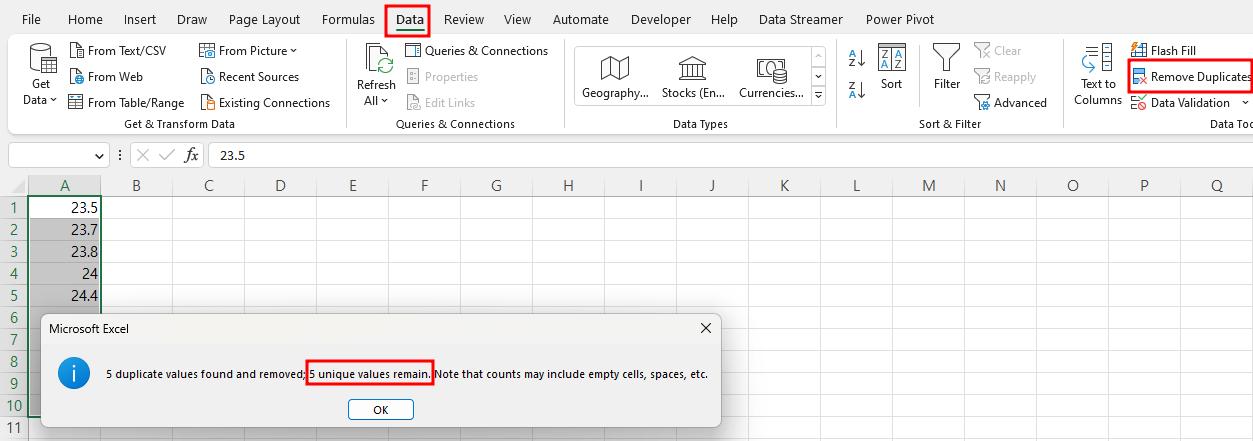This screenshot has height=441, width=1253.
Task: Switch to the Insert tab
Action: (x=139, y=19)
